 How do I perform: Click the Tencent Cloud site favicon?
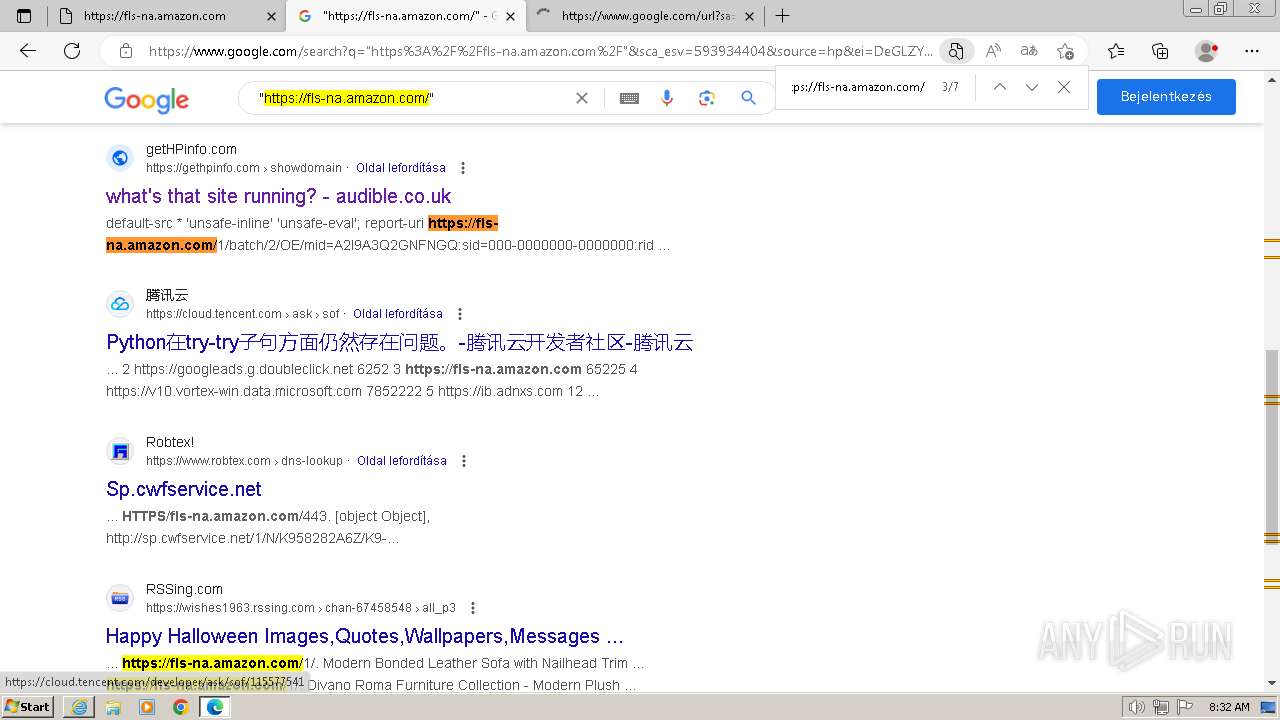[x=120, y=304]
